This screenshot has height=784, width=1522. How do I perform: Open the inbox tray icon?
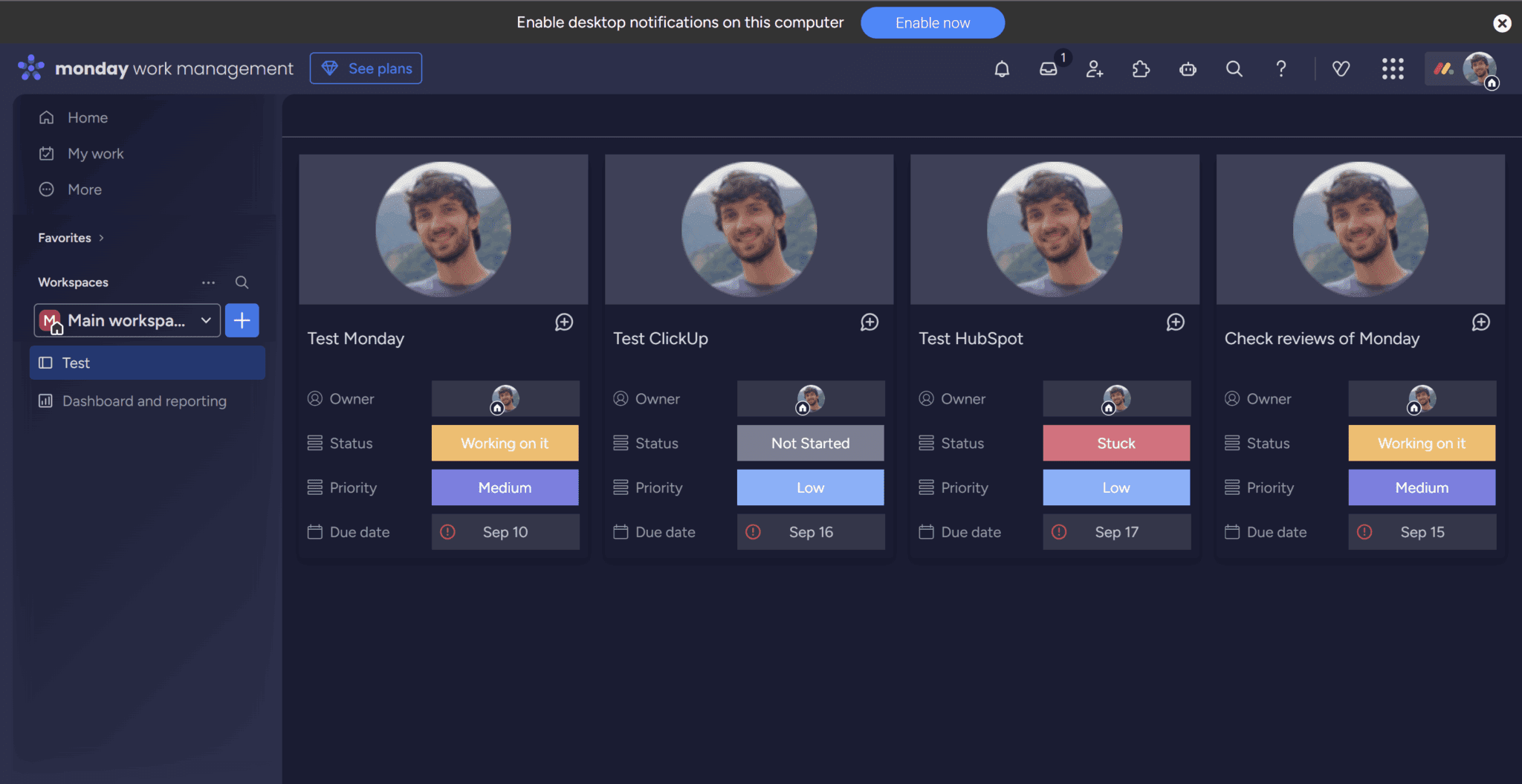point(1049,69)
